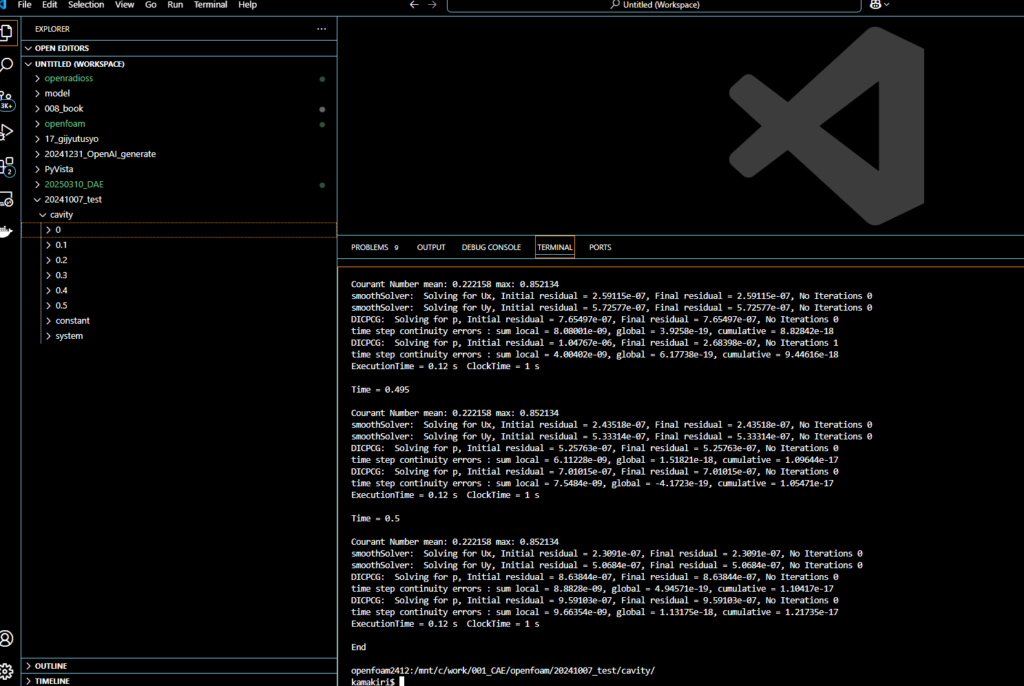Collapse the OPEN EDITORS section
Screen dimensions: 1024x686
(x=61, y=48)
